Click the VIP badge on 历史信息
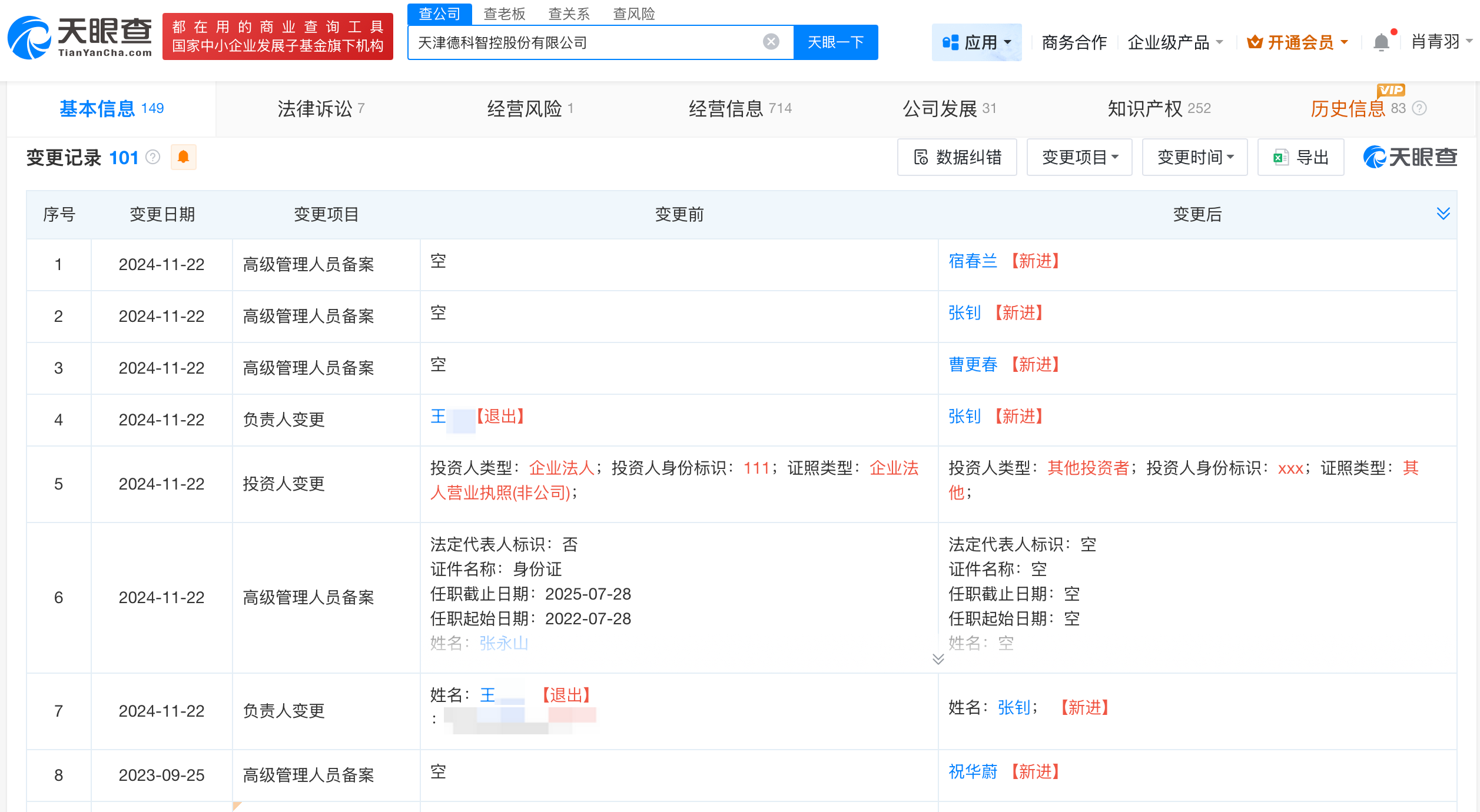Screen dimensions: 1480x812 (x=1390, y=90)
